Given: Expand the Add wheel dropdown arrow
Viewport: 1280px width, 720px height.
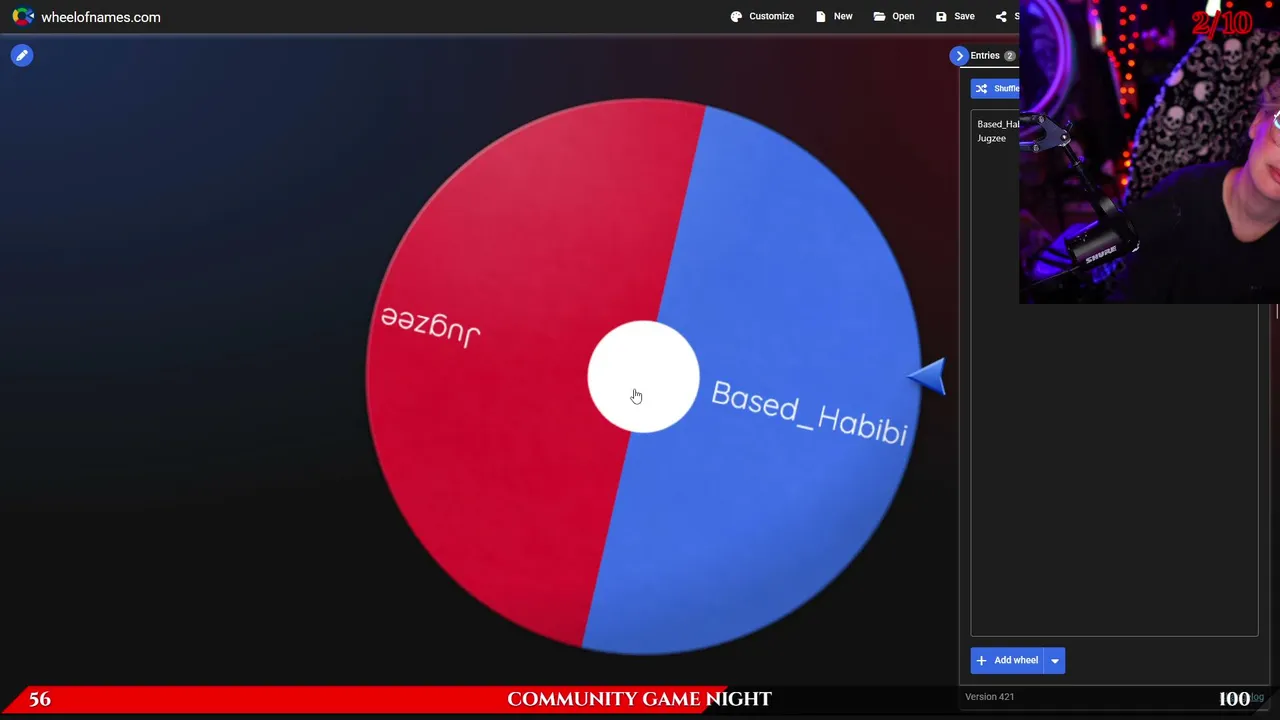Looking at the screenshot, I should (x=1054, y=660).
